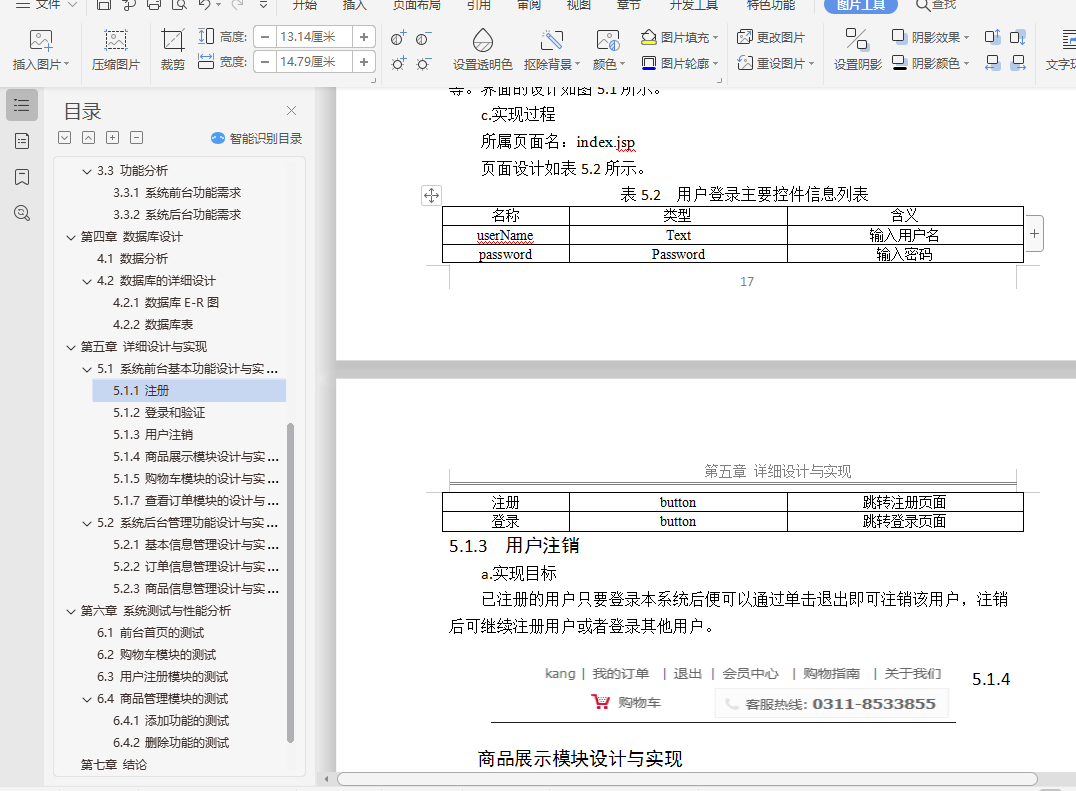Switch to the 开发工具 tab
The width and height of the screenshot is (1076, 791).
(694, 5)
